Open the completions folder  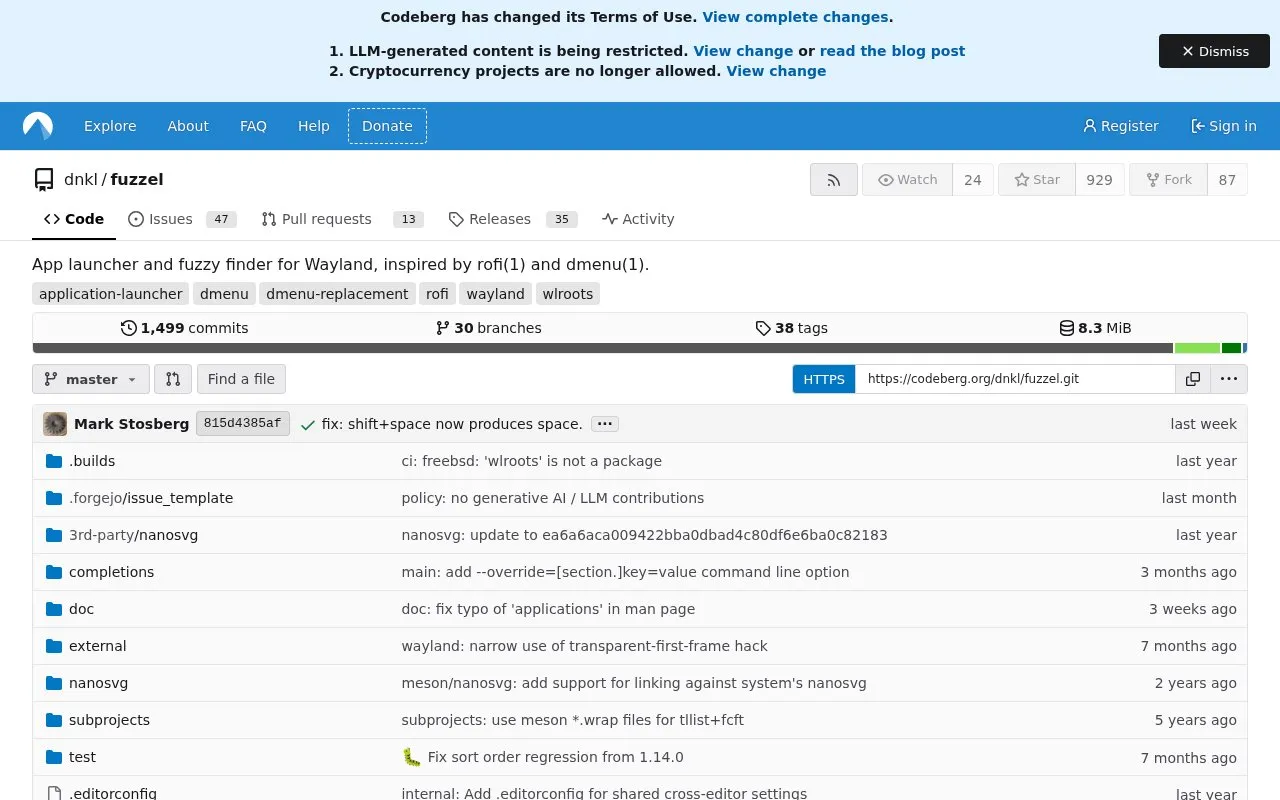(x=111, y=572)
